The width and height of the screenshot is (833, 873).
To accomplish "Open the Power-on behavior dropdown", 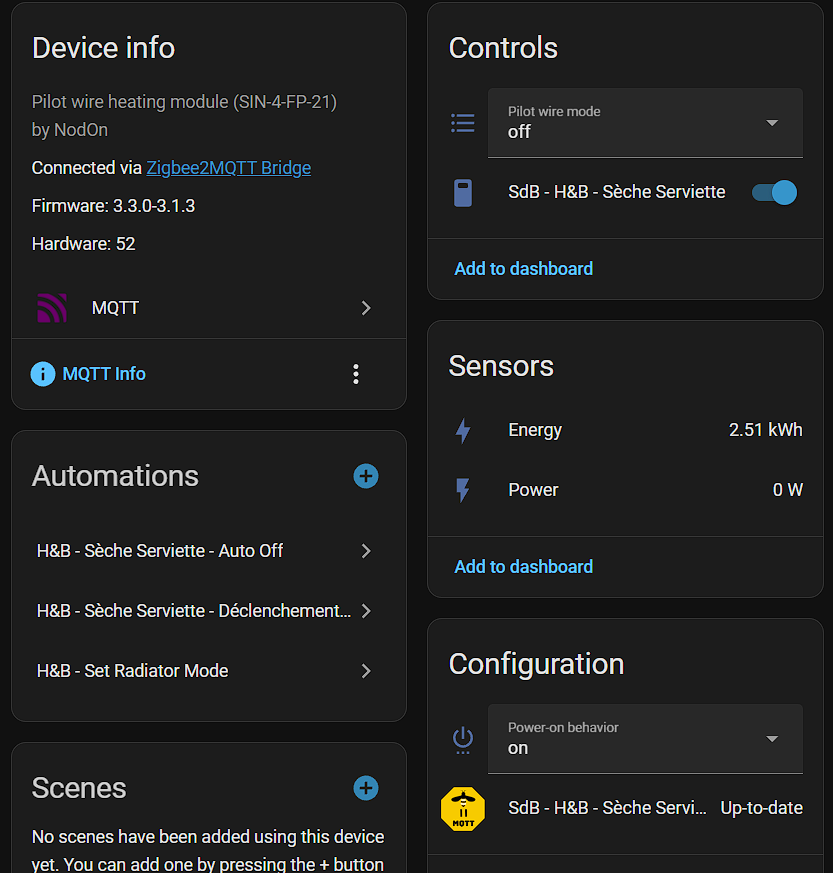I will (645, 739).
